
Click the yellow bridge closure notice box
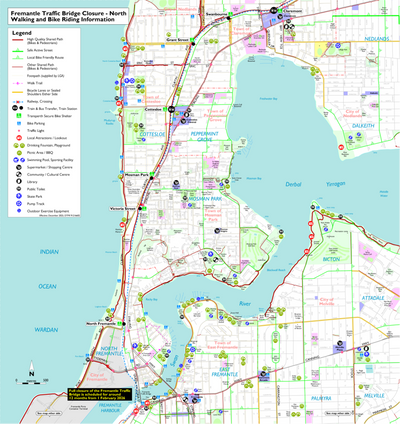(99, 394)
